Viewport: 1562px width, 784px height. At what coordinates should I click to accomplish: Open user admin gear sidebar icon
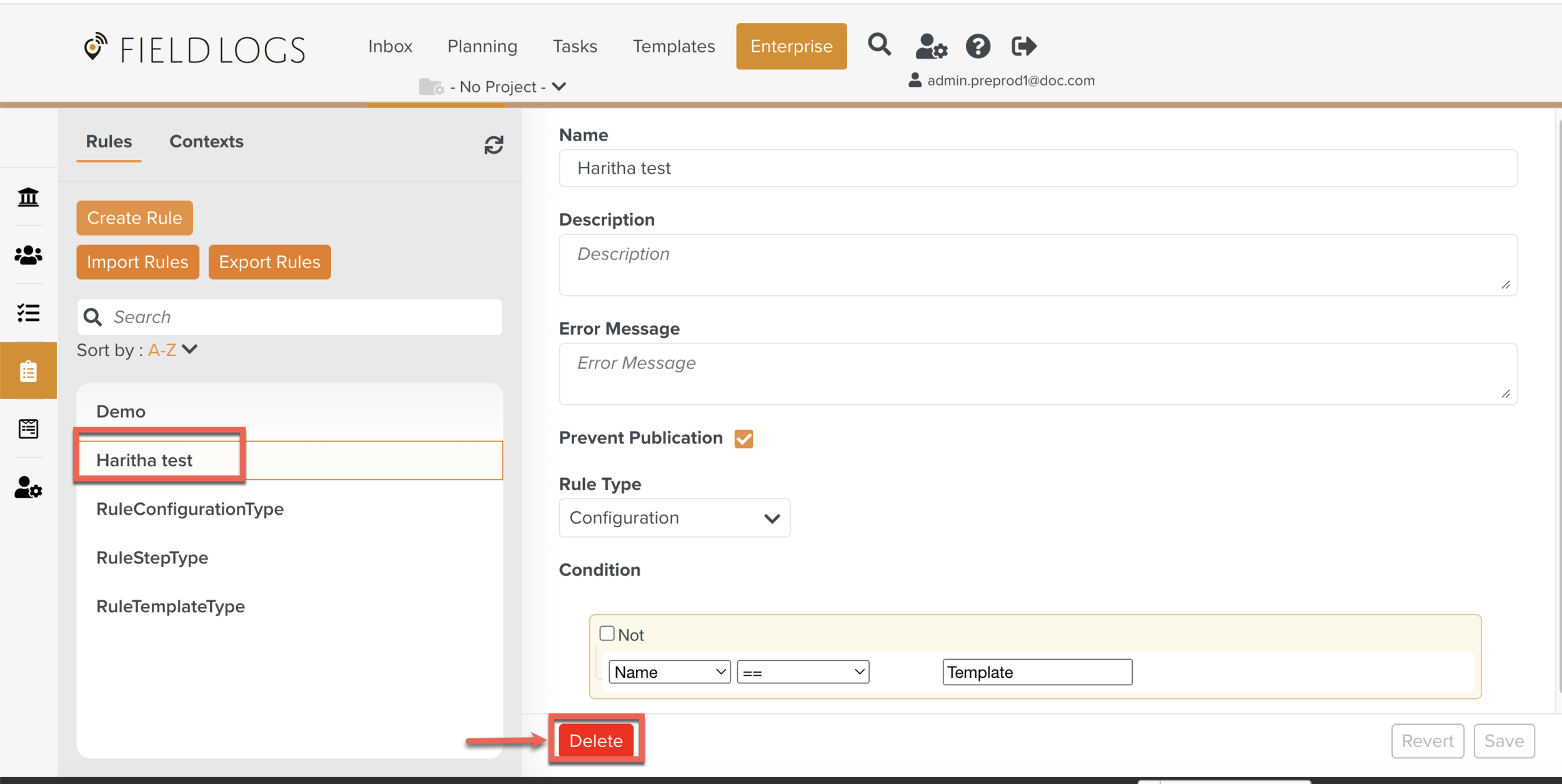click(28, 487)
